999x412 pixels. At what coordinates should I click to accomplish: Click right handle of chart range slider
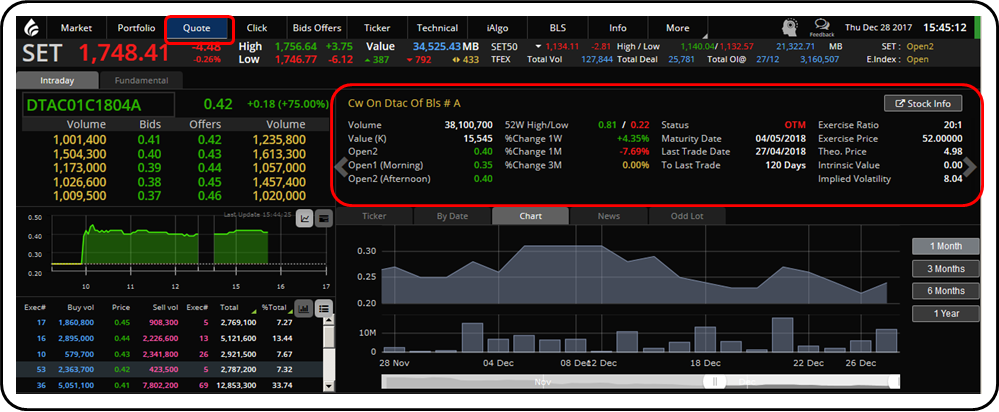(x=894, y=381)
